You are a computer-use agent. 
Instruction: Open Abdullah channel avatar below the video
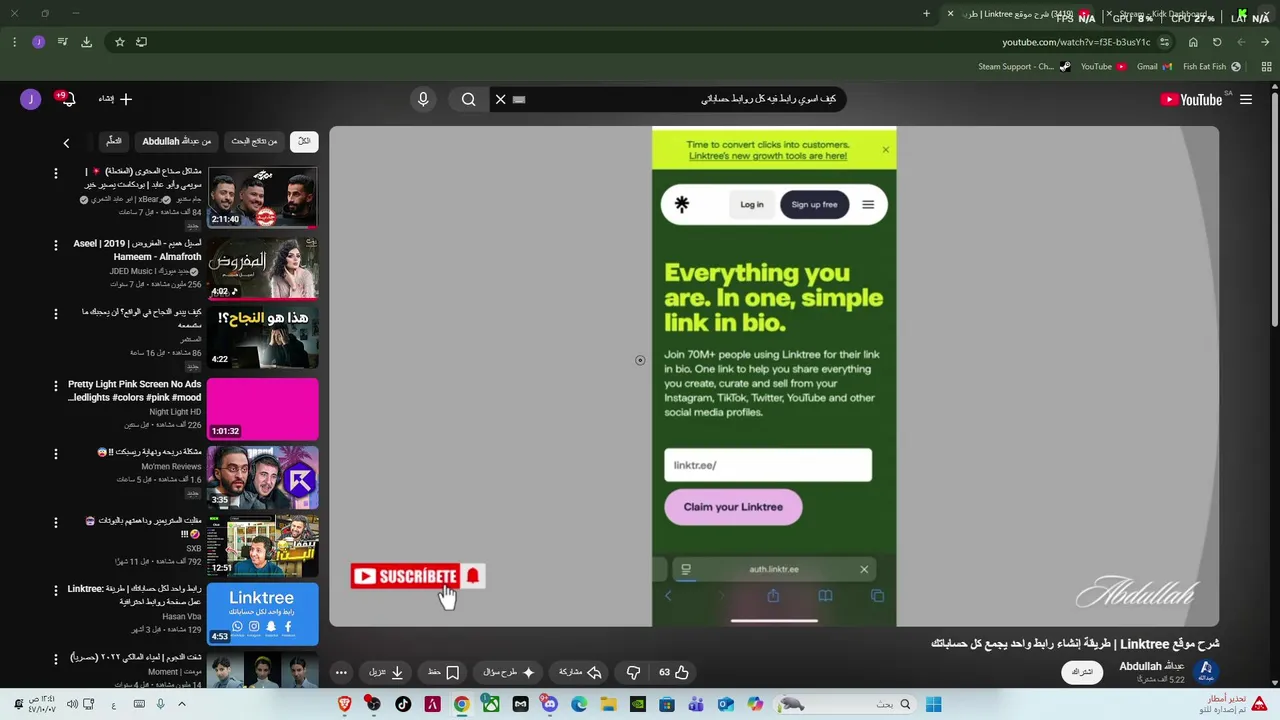coord(1206,671)
